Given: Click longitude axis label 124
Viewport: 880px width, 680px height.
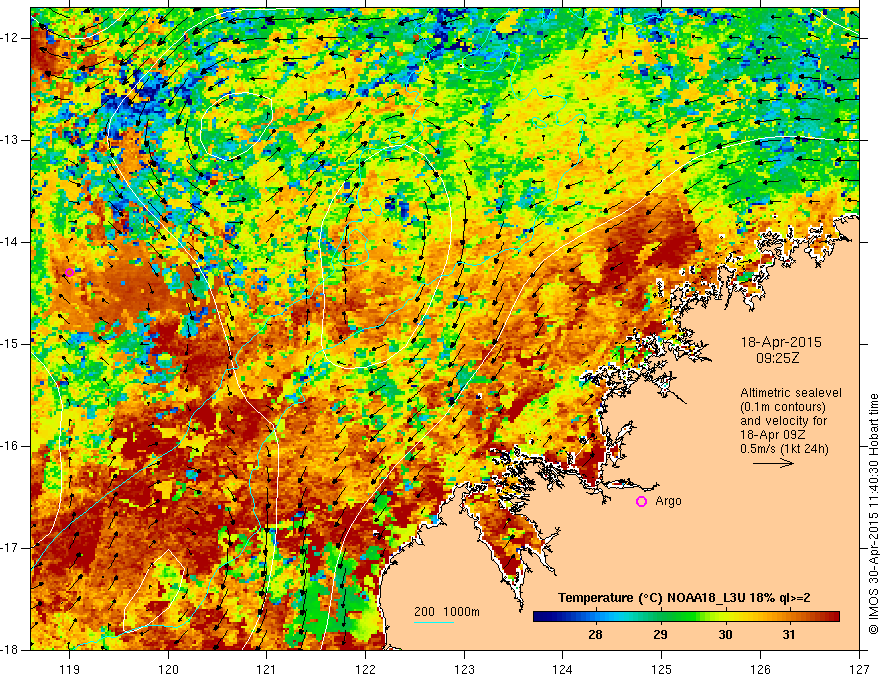Looking at the screenshot, I should click(563, 669).
